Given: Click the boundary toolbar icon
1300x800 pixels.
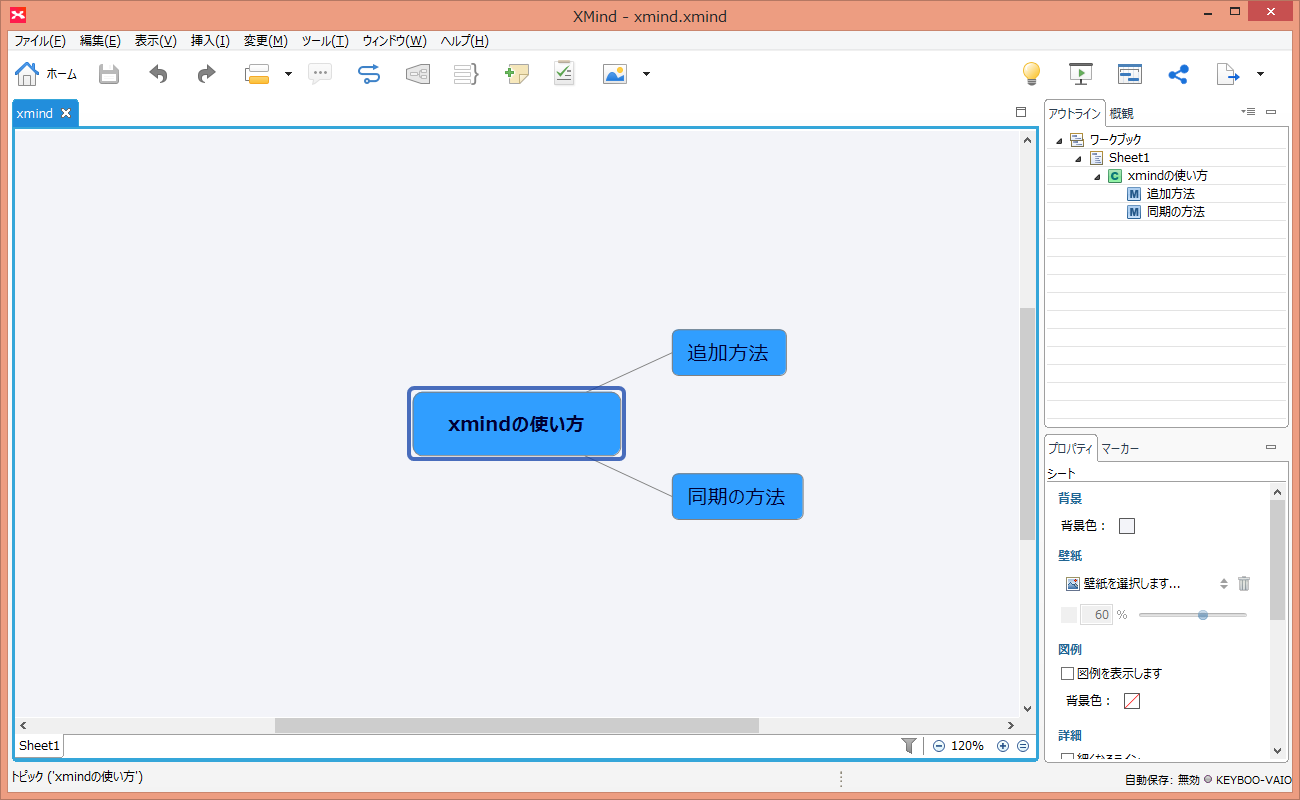Looking at the screenshot, I should tap(418, 74).
